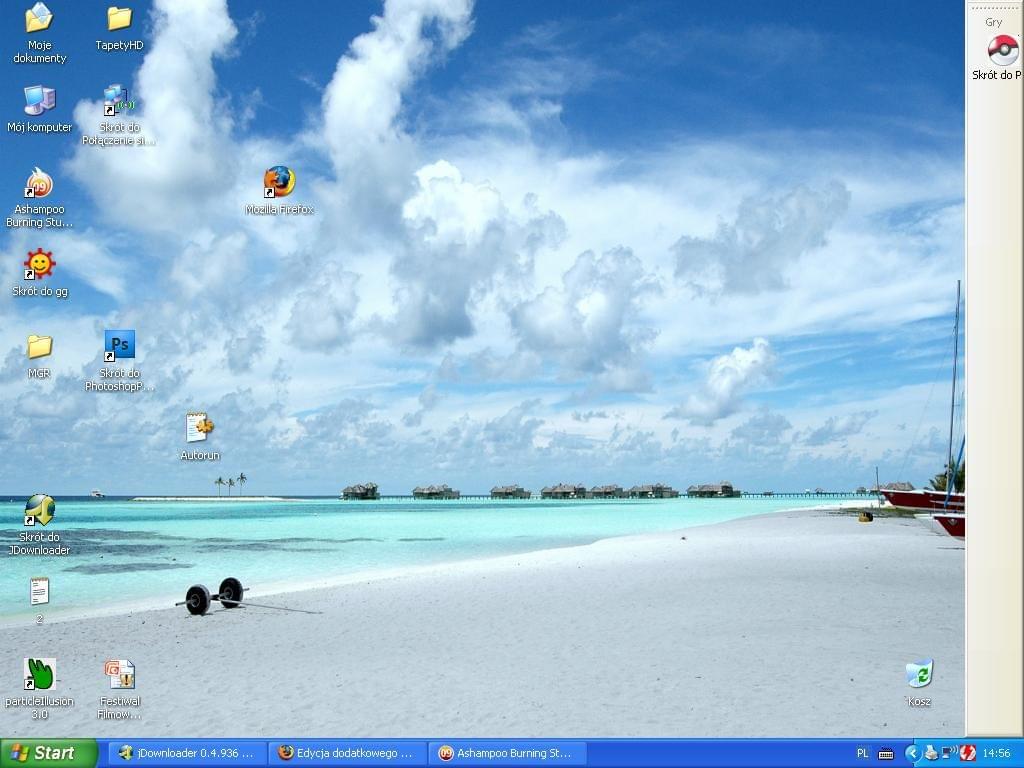Select the Kosz recycle bin icon

coord(919,674)
